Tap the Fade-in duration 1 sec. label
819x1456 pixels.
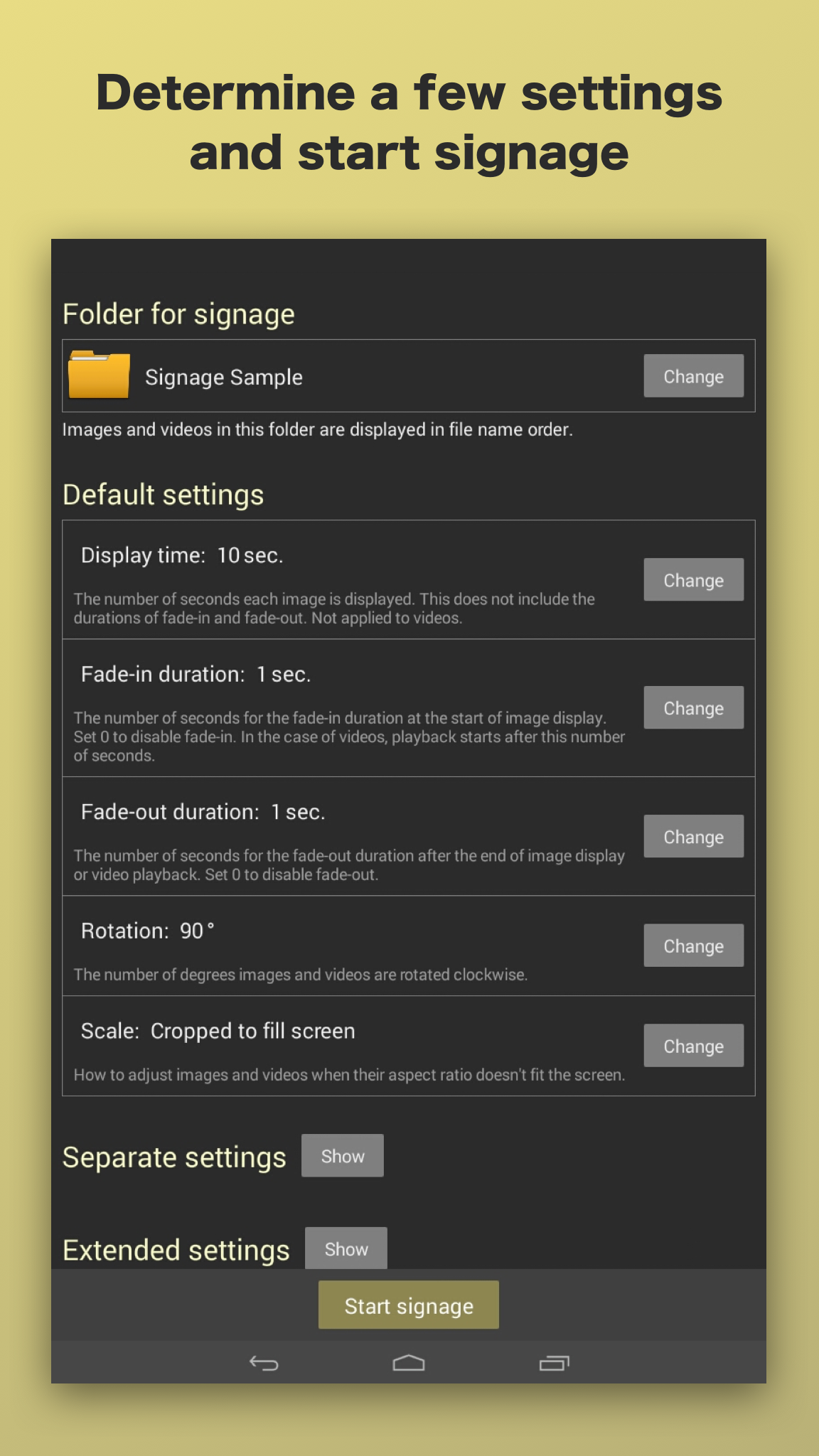point(196,674)
